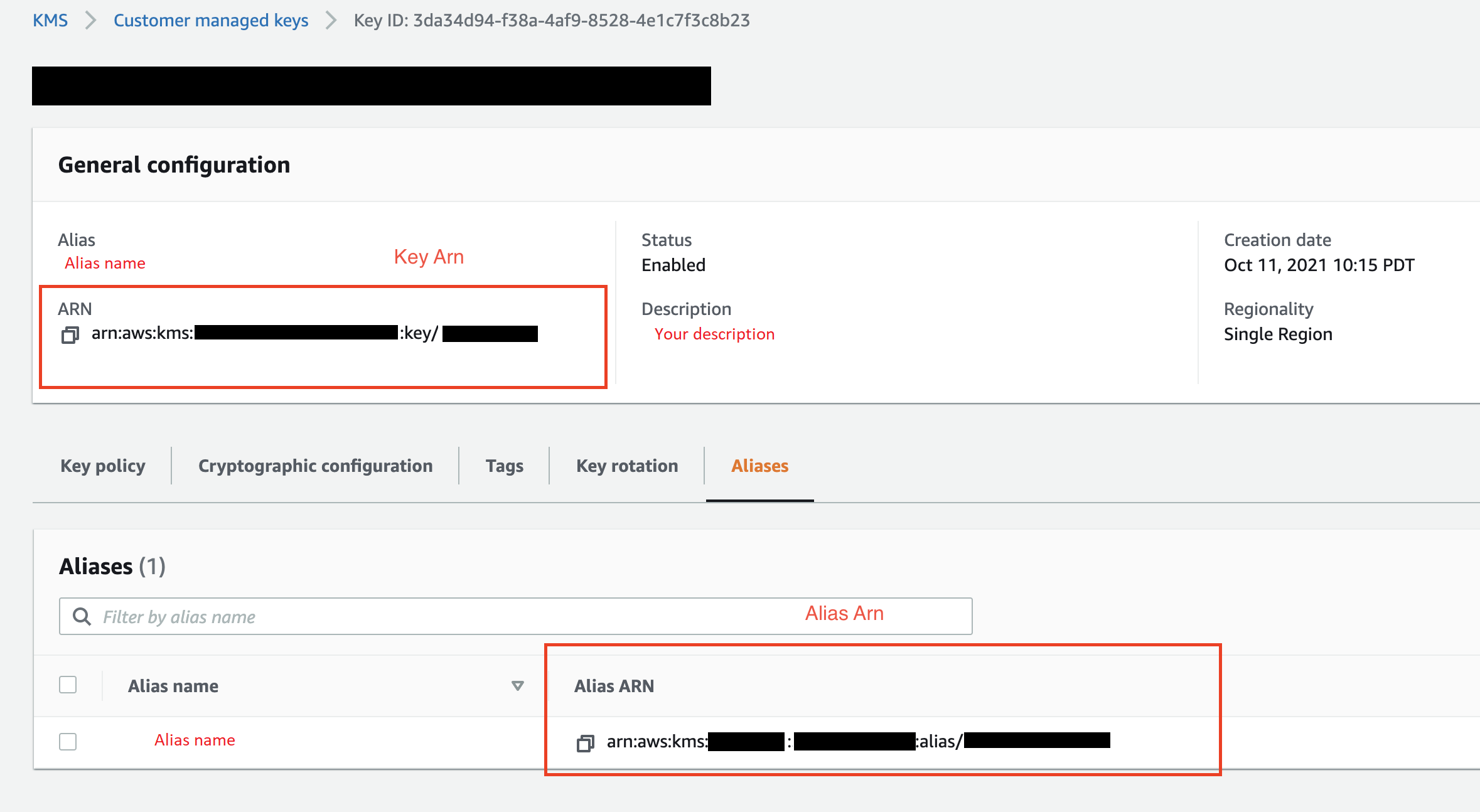The image size is (1480, 812).
Task: Open the Key policy tab
Action: coord(102,466)
